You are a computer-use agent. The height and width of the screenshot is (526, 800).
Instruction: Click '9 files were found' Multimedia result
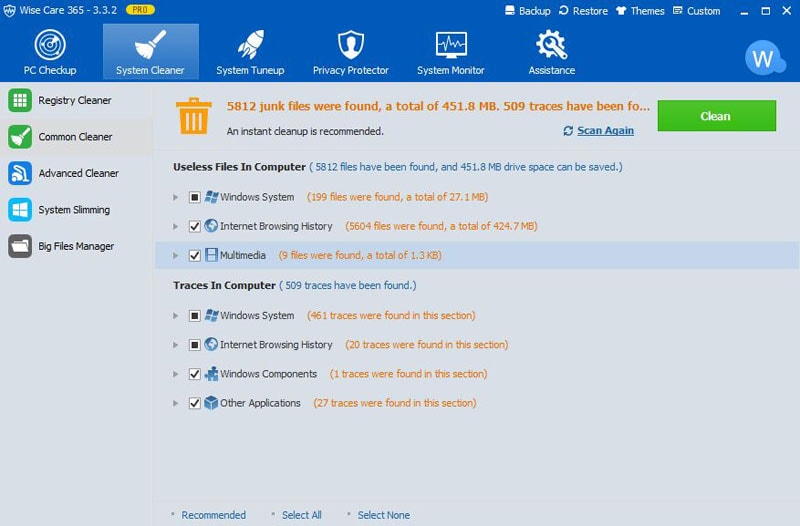point(360,255)
